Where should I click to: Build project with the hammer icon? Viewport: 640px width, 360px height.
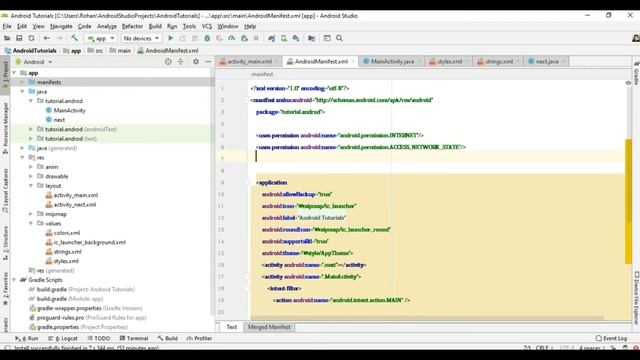[74, 38]
